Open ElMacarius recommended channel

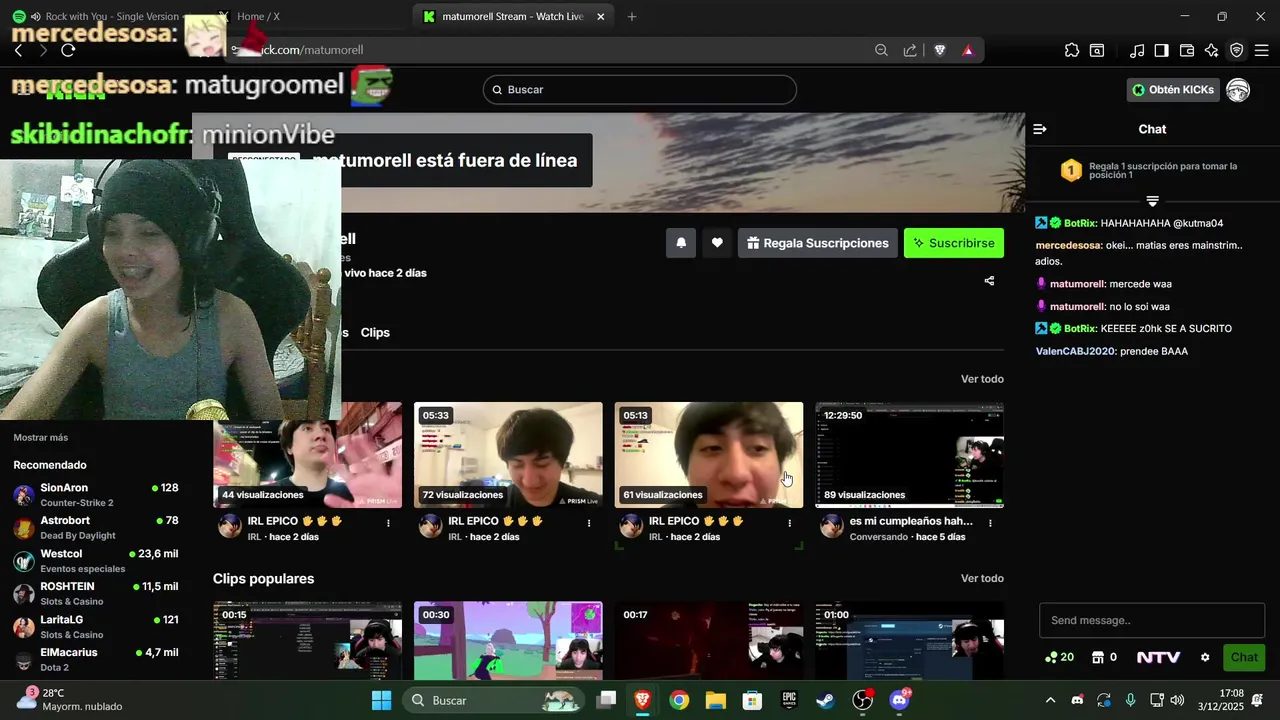96,659
